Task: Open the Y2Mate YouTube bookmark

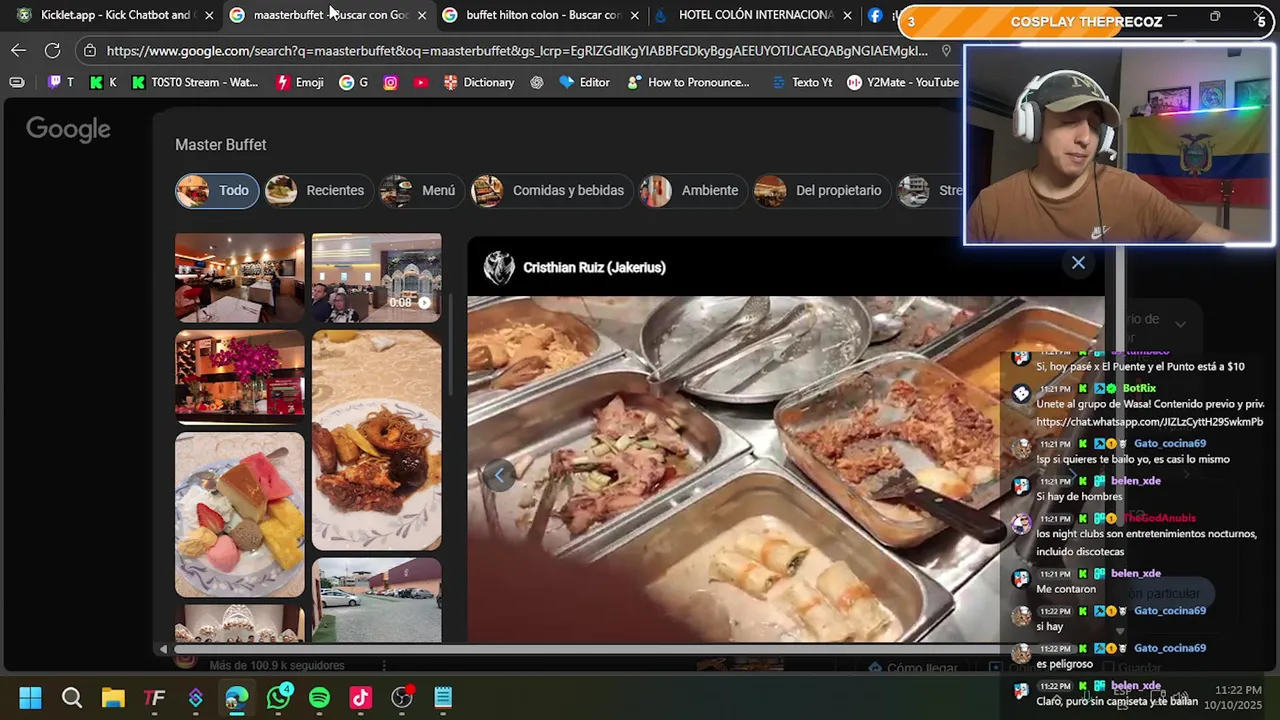Action: [903, 82]
